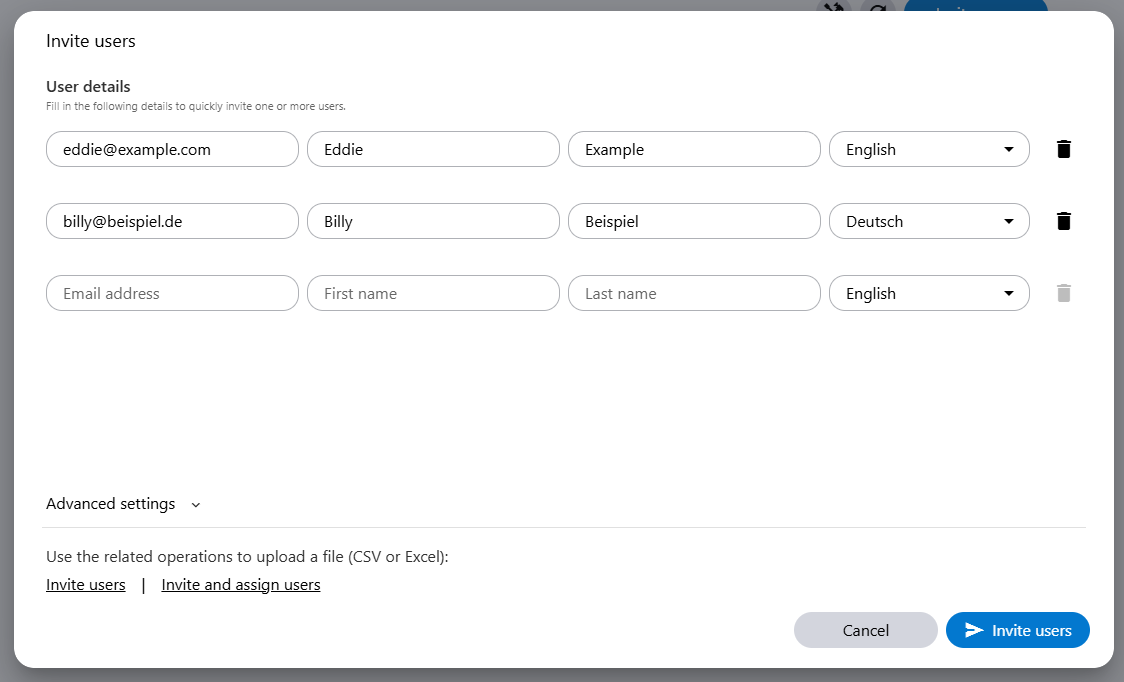1124x682 pixels.
Task: Open the language dropdown for Eddie
Action: pyautogui.click(x=929, y=149)
